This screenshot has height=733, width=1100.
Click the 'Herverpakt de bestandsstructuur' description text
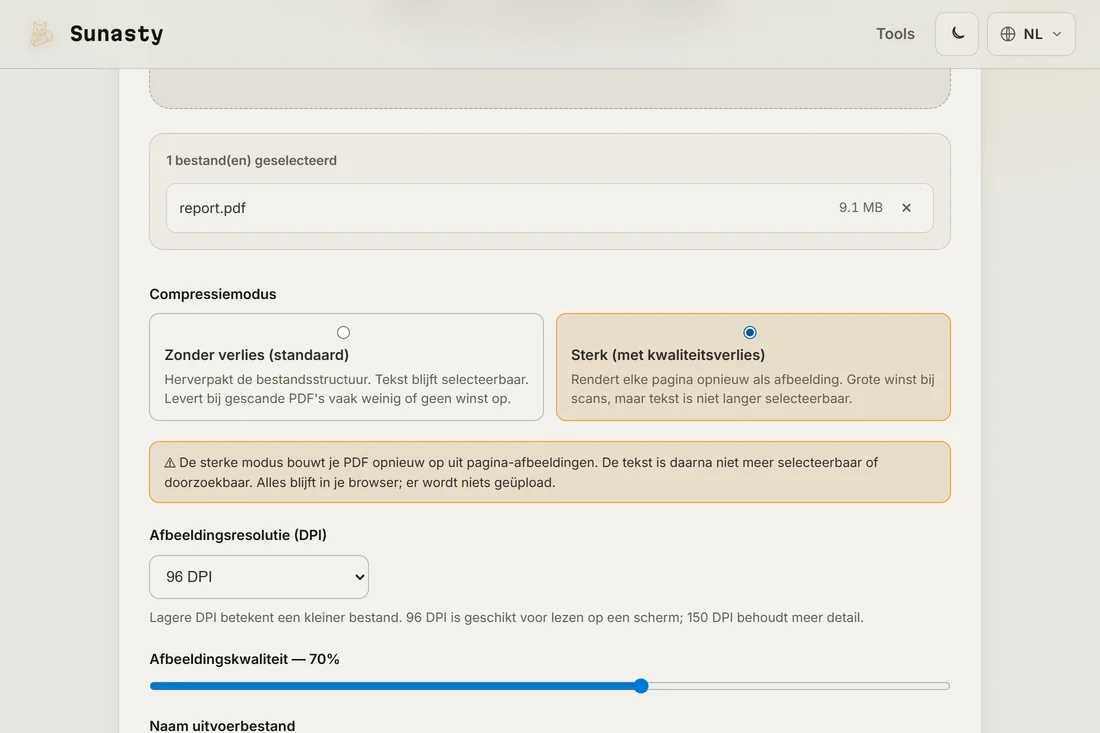coord(347,389)
